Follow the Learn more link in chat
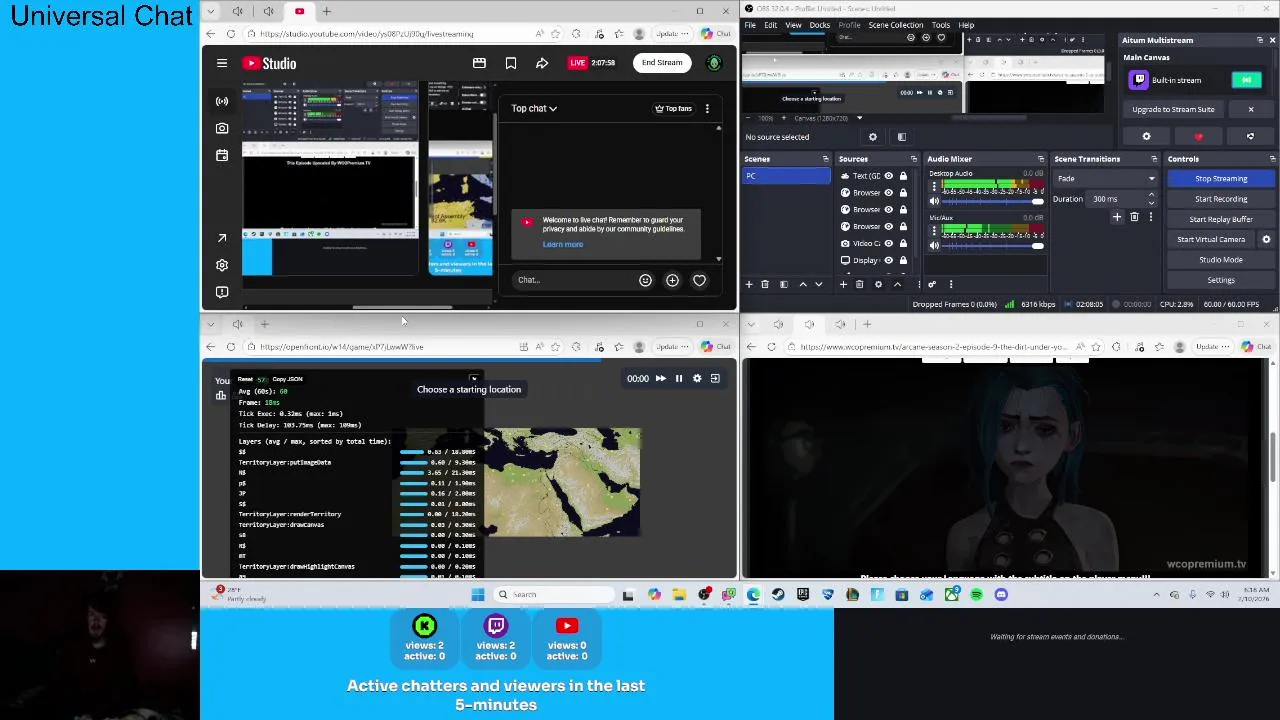This screenshot has height=720, width=1280. (x=563, y=245)
